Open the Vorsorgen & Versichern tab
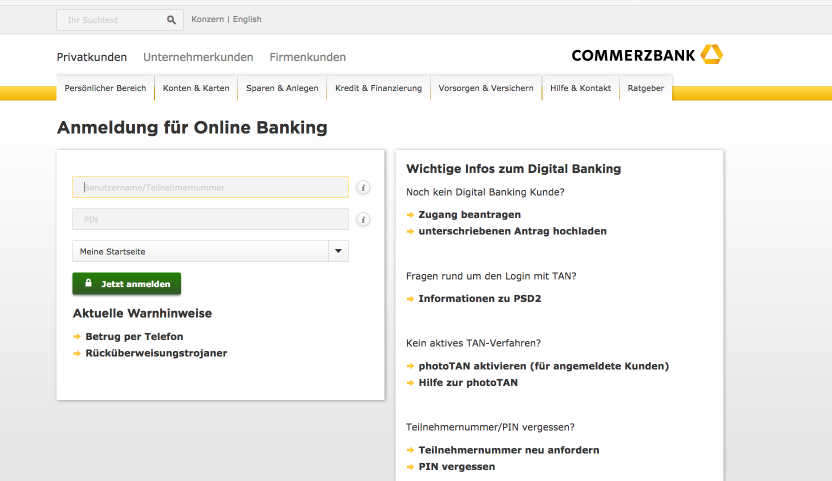Image resolution: width=832 pixels, height=481 pixels. [486, 88]
